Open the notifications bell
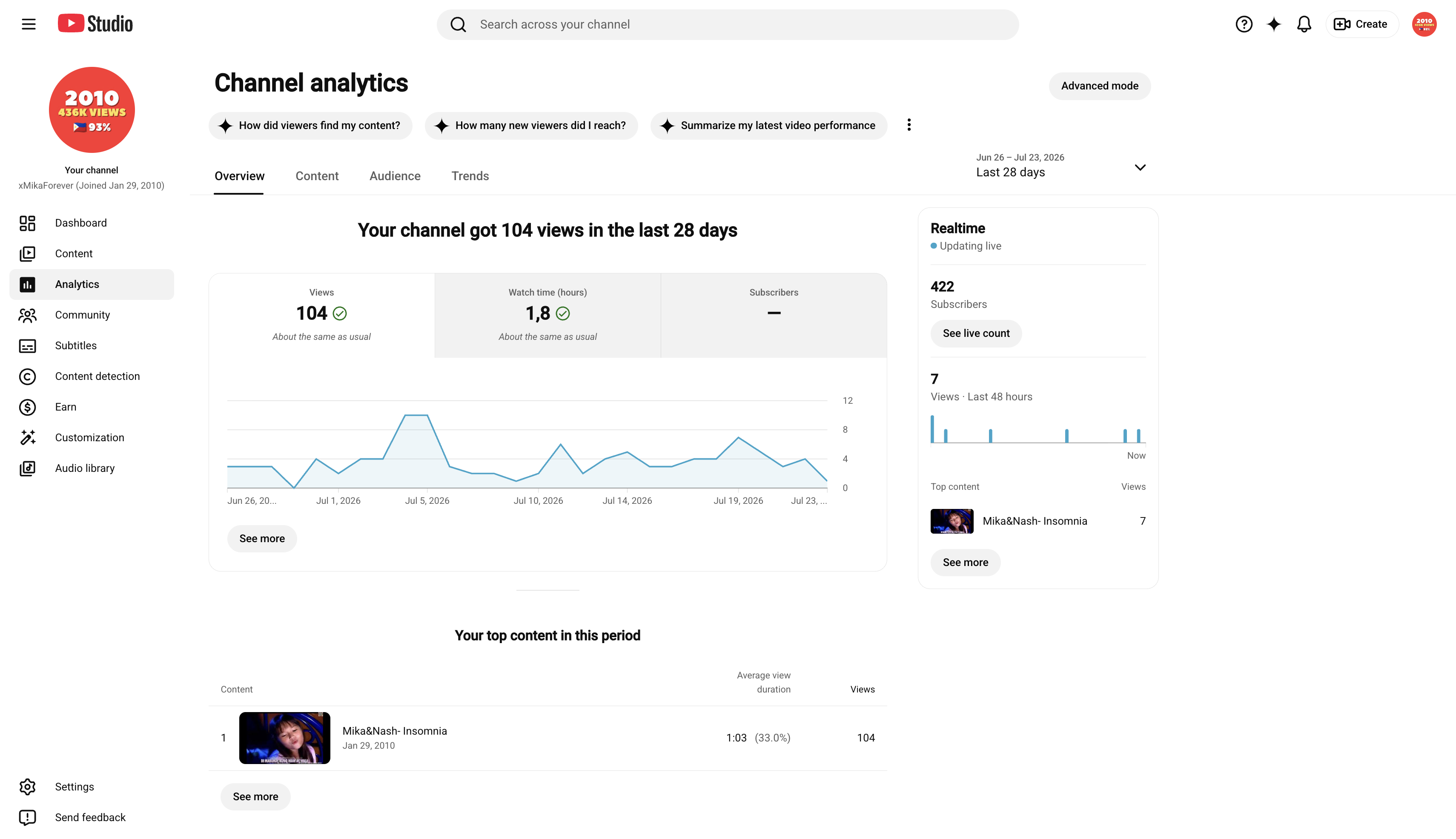Image resolution: width=1456 pixels, height=839 pixels. [1304, 24]
